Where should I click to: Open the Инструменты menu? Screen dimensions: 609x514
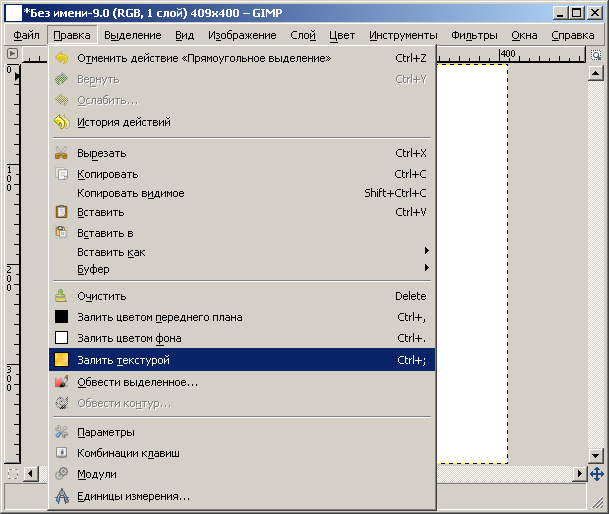403,35
